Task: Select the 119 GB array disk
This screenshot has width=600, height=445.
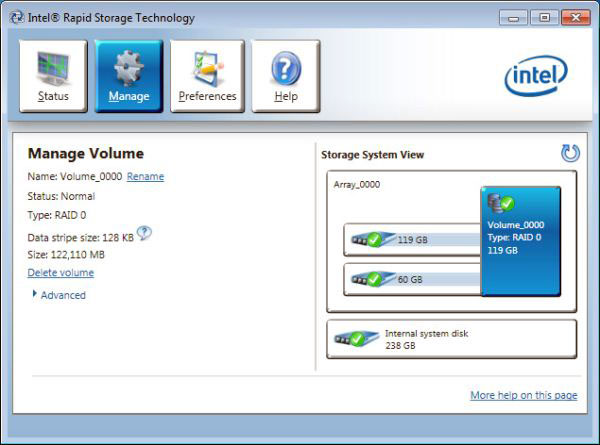Action: 412,240
